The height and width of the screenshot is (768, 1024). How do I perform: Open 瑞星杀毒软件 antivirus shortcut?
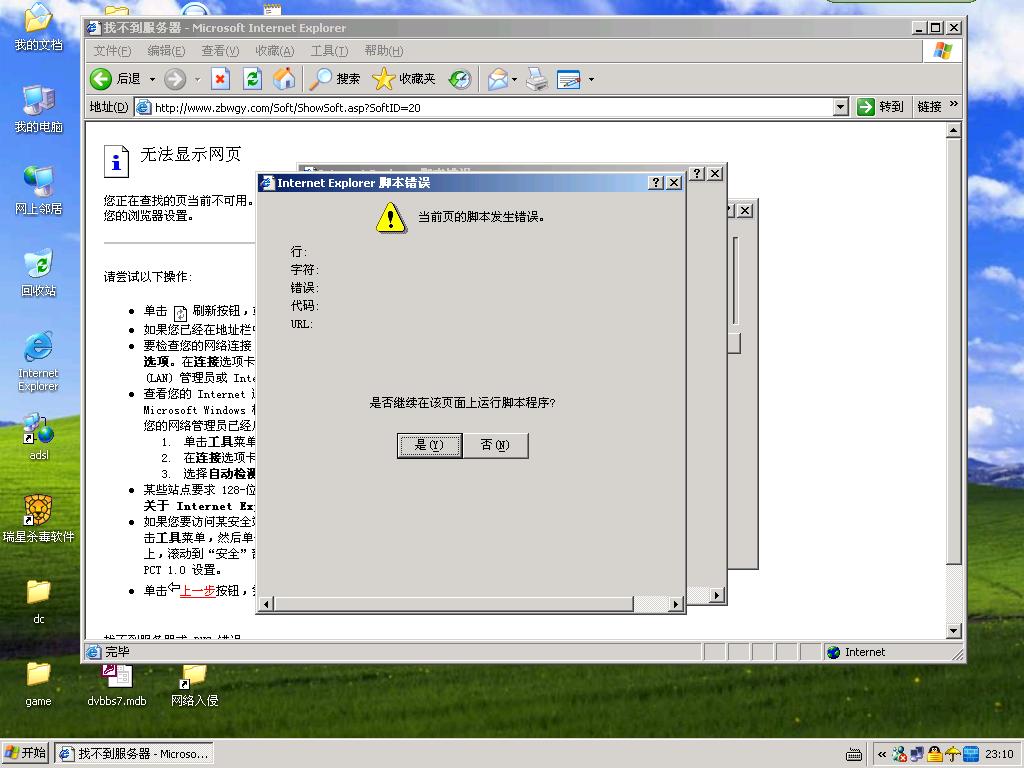point(39,519)
